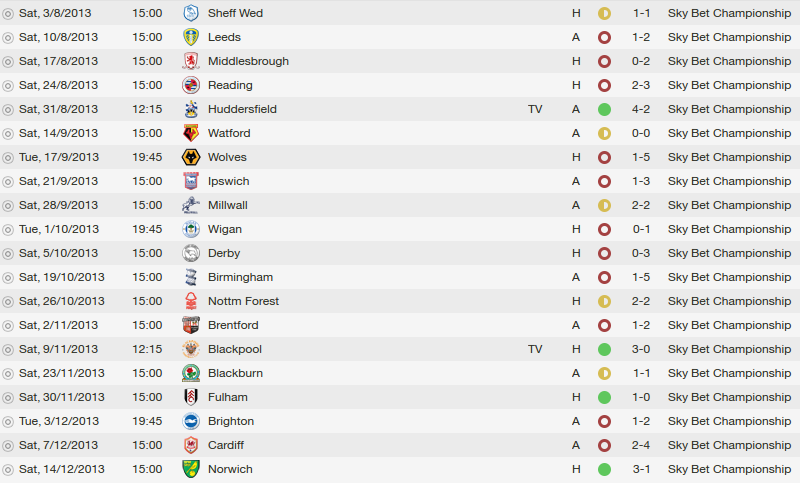Select the yellow draw indicator for Millwall
This screenshot has height=483, width=800.
pos(604,206)
